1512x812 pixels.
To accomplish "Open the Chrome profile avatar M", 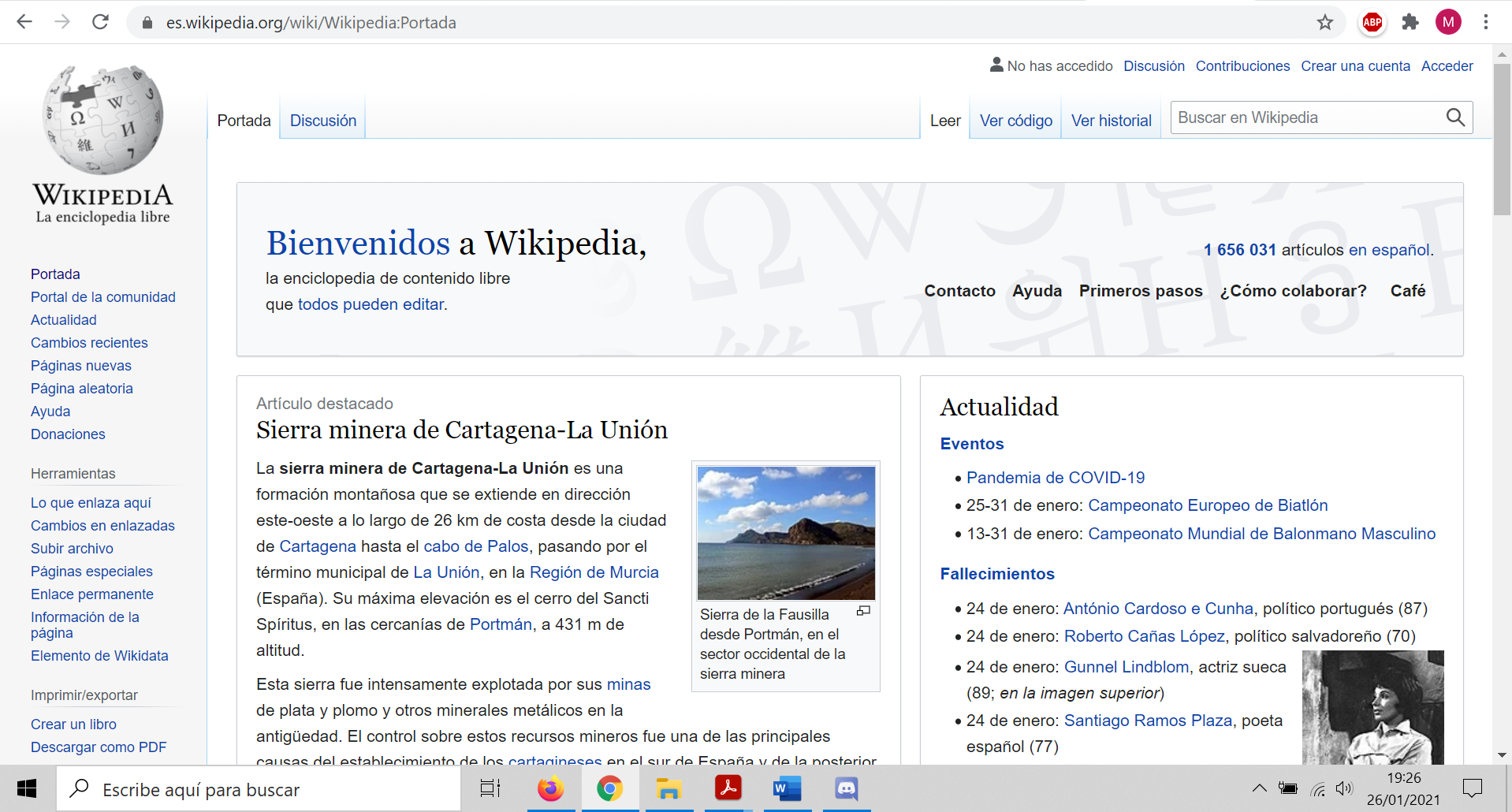I will point(1448,22).
